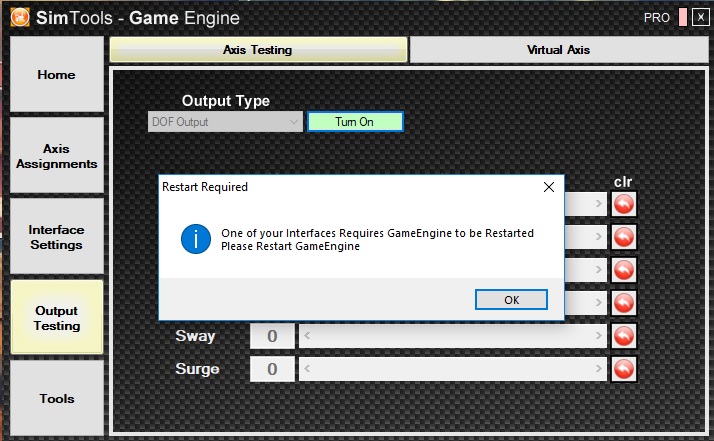
Task: Open Axis Assignments section
Action: coord(56,156)
